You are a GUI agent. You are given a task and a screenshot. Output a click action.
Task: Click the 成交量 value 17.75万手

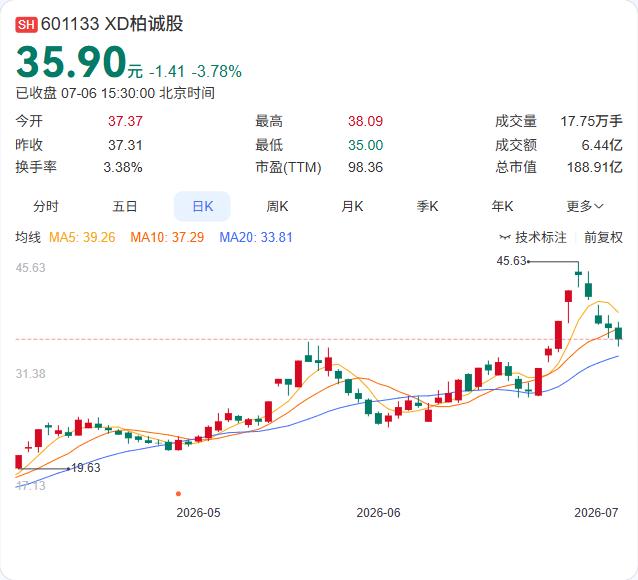coord(592,121)
